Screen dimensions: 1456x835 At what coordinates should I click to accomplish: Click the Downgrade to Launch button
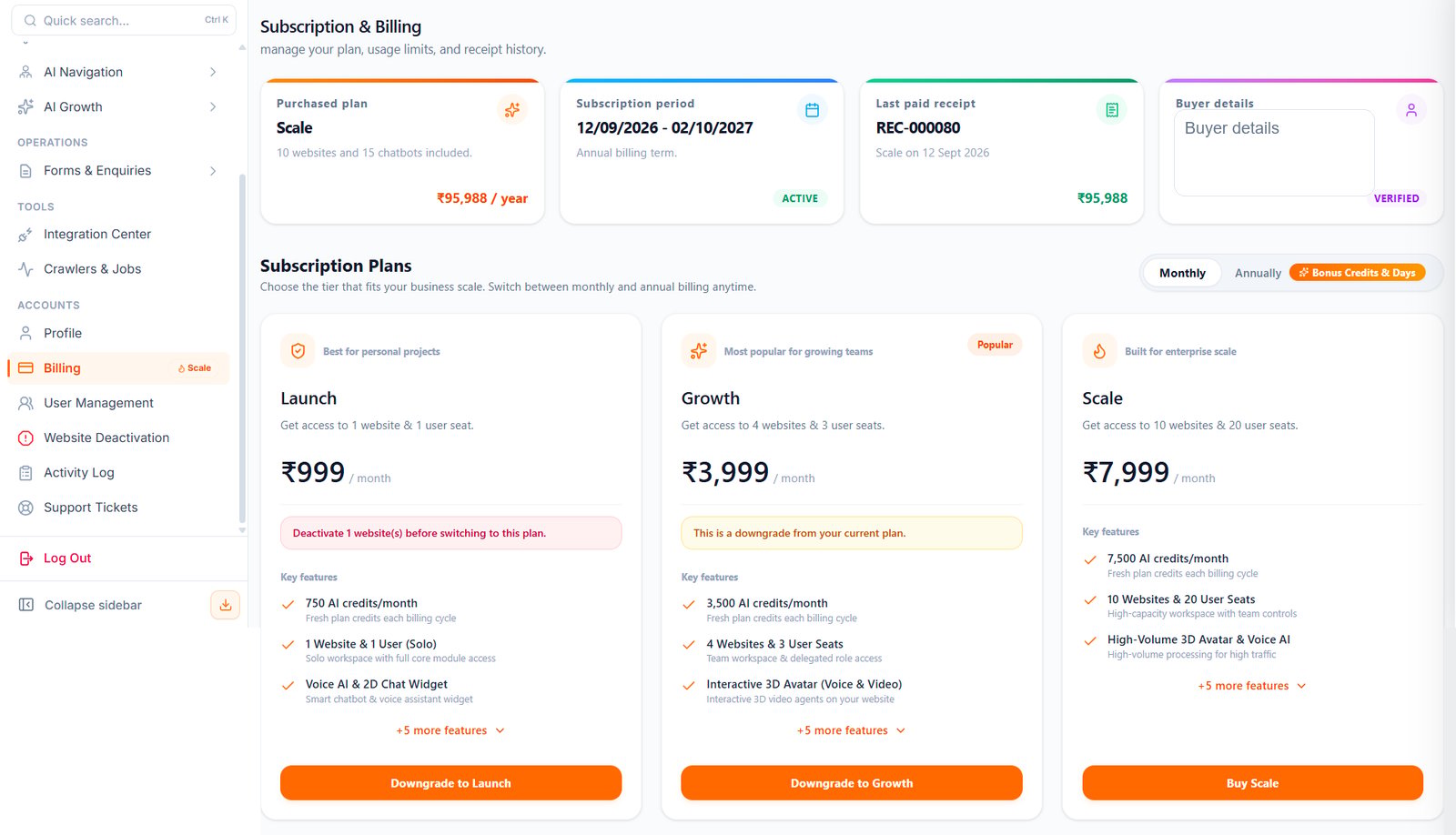(450, 783)
